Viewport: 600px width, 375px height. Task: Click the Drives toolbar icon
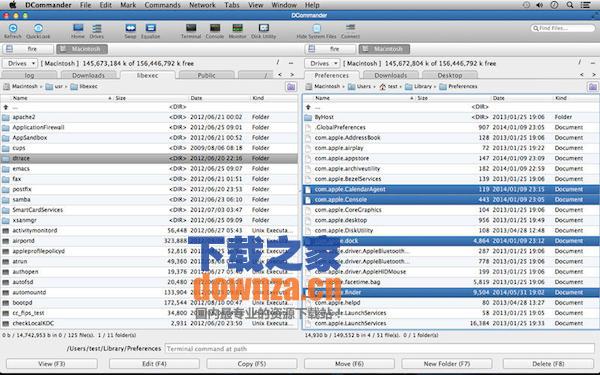(x=96, y=31)
